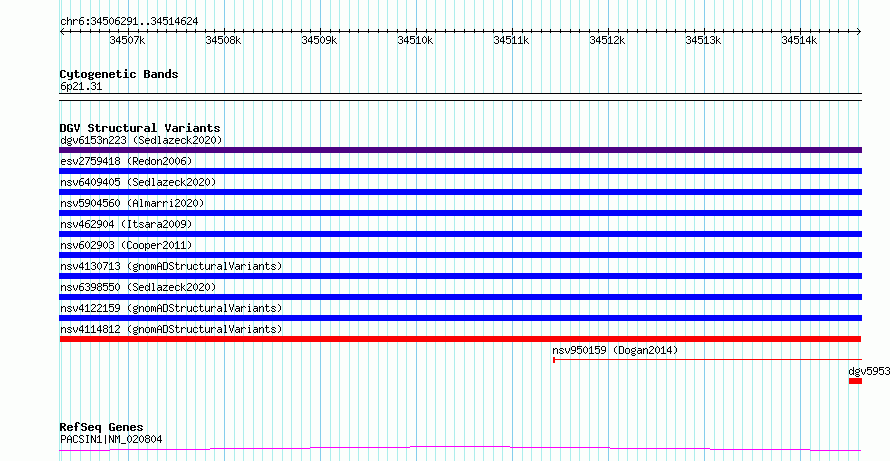Screen dimensions: 890x461
Task: Click the partially visible dgv5953 label
Action: tap(869, 371)
